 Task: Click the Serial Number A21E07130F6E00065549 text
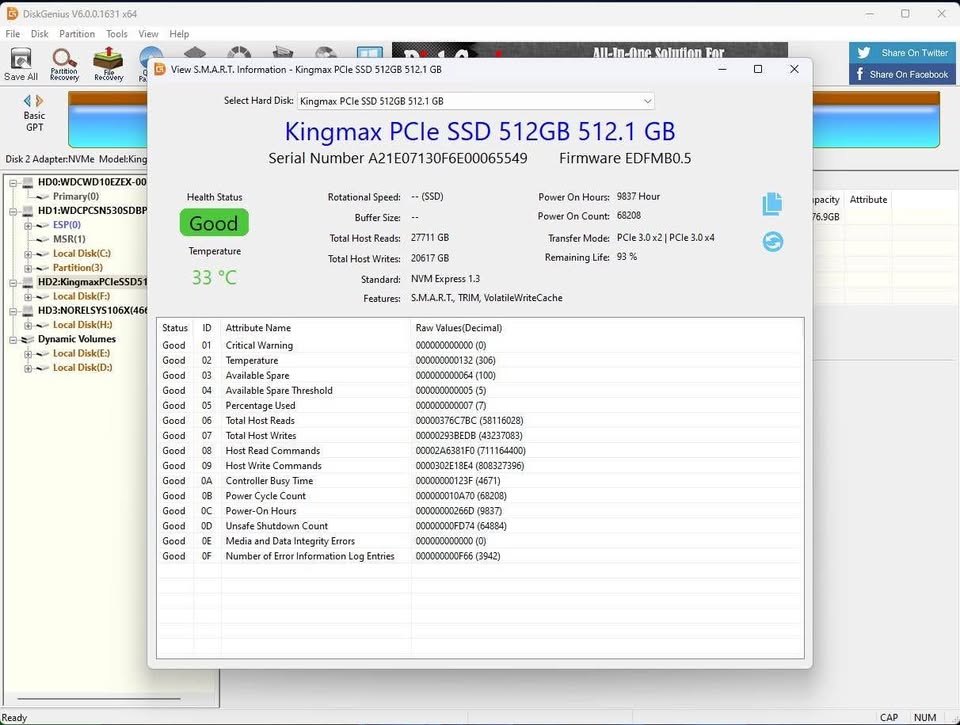398,158
